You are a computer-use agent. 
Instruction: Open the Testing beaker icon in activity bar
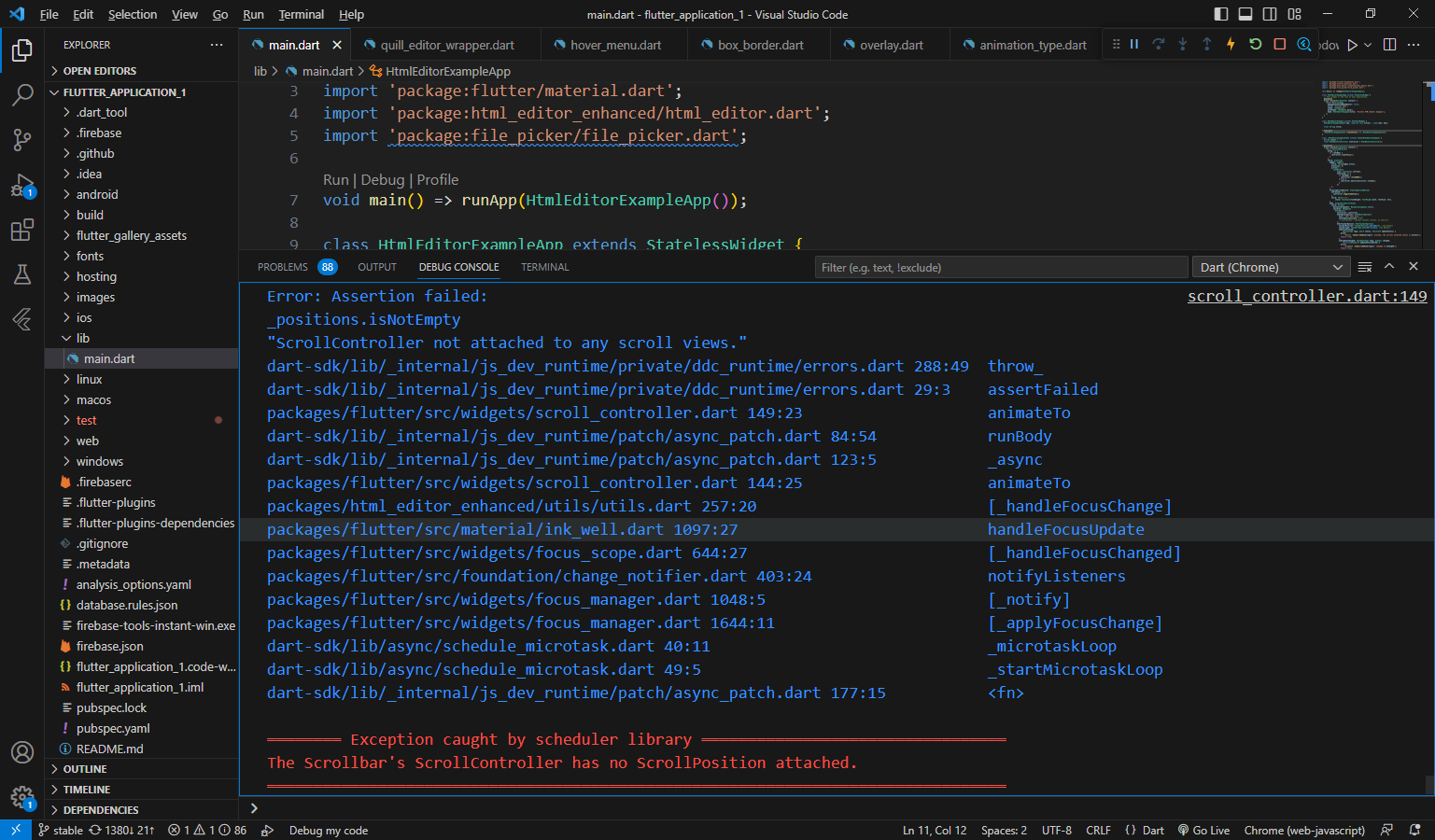point(22,274)
